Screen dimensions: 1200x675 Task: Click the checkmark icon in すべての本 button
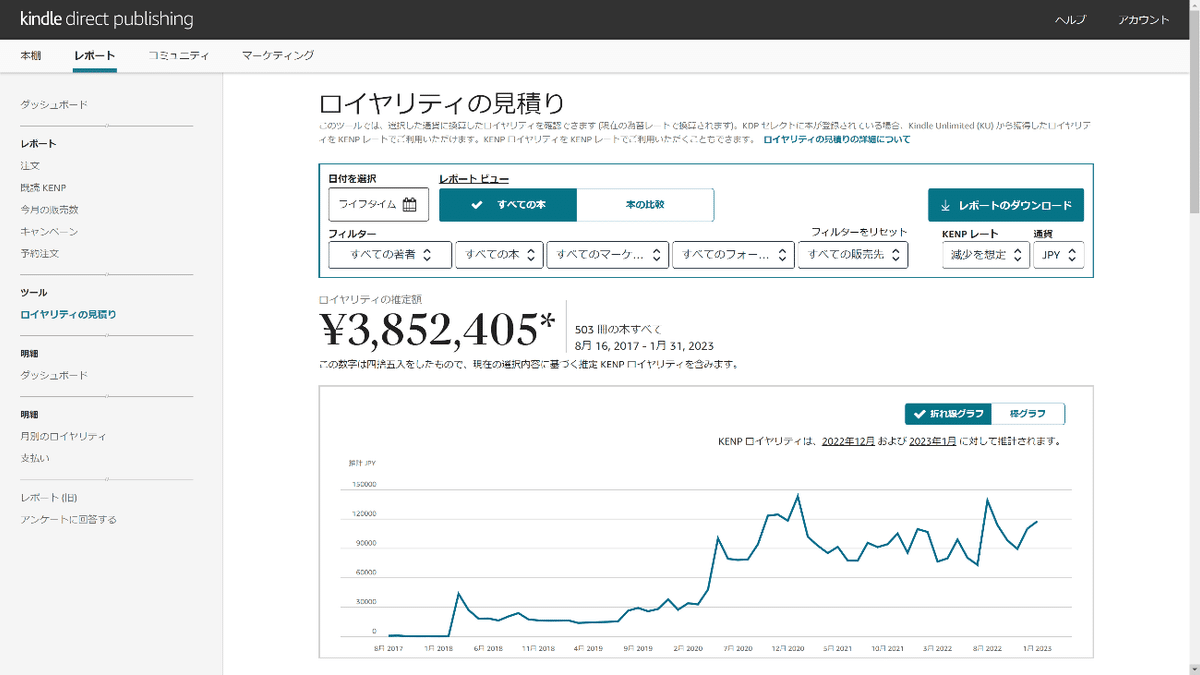(x=476, y=204)
